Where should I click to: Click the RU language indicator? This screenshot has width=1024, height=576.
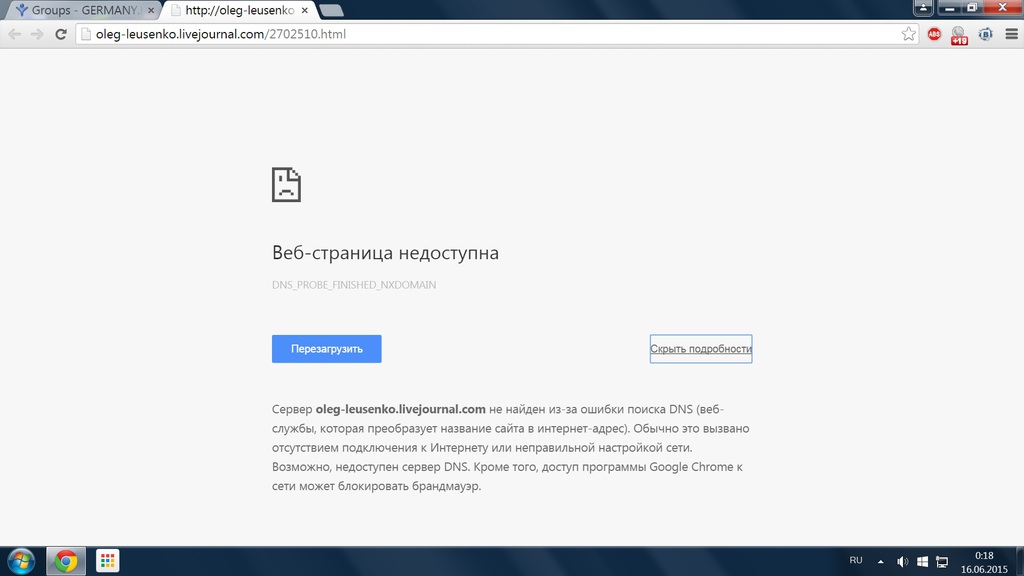pos(856,560)
